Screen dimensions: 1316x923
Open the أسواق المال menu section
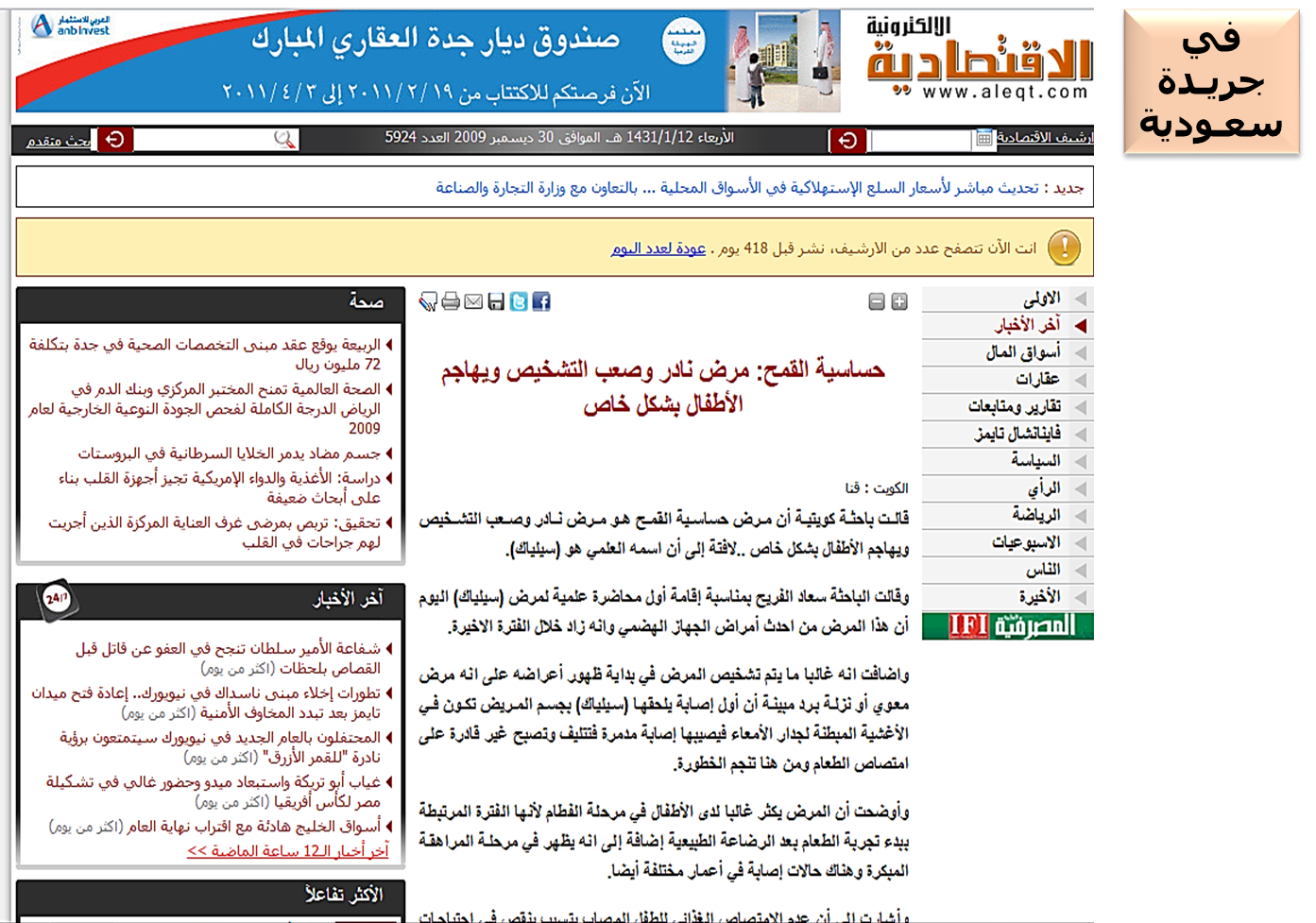click(1022, 352)
